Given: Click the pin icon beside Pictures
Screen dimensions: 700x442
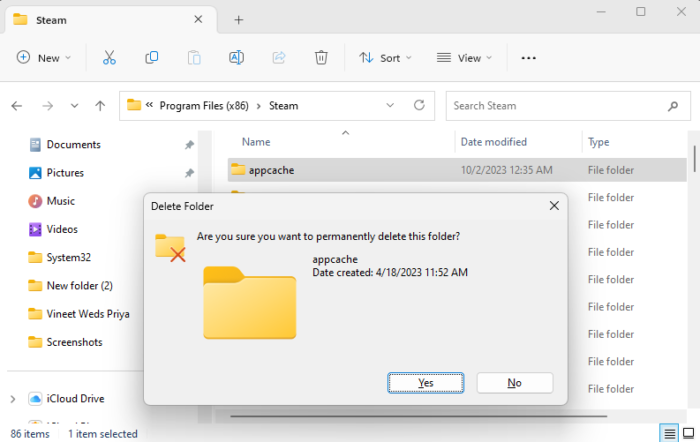Looking at the screenshot, I should point(189,173).
